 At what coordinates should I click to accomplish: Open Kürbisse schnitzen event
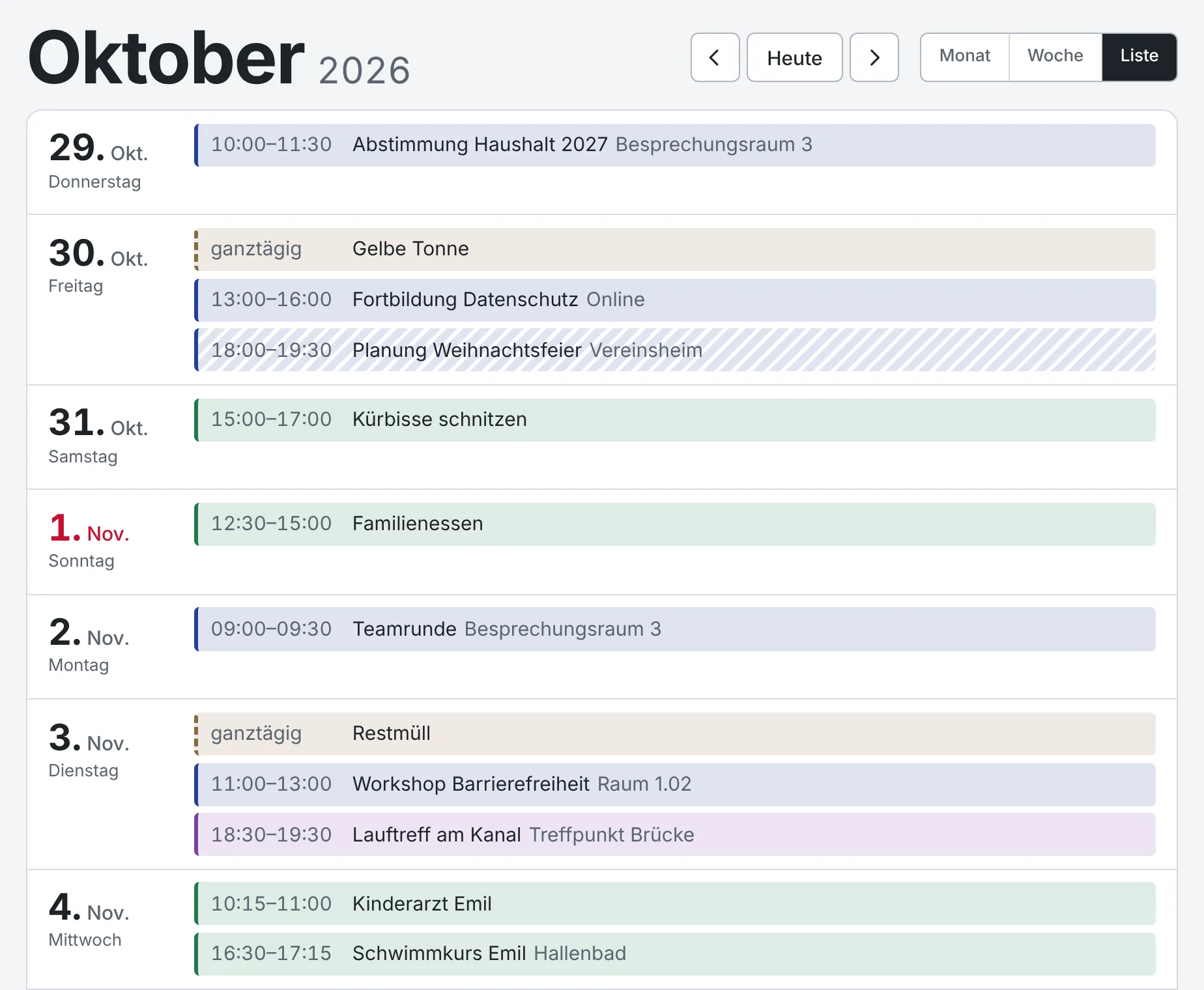coord(675,420)
